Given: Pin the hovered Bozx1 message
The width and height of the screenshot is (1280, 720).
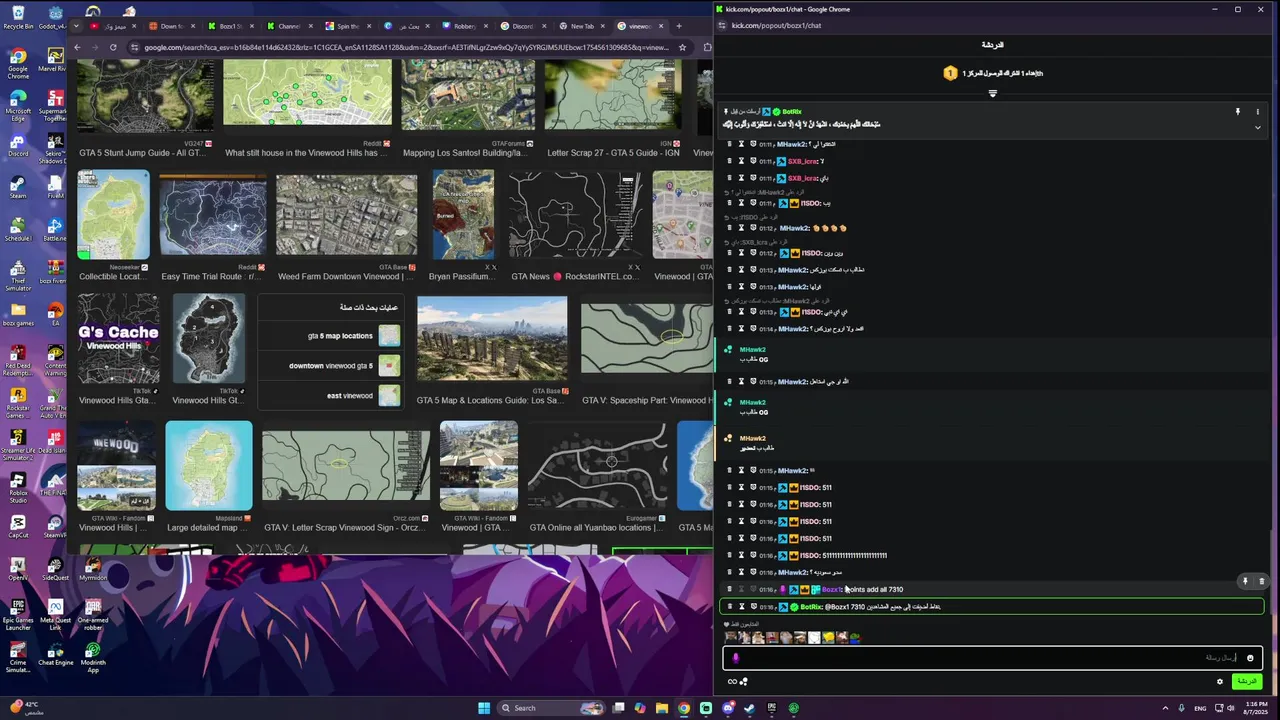Looking at the screenshot, I should [x=1245, y=580].
